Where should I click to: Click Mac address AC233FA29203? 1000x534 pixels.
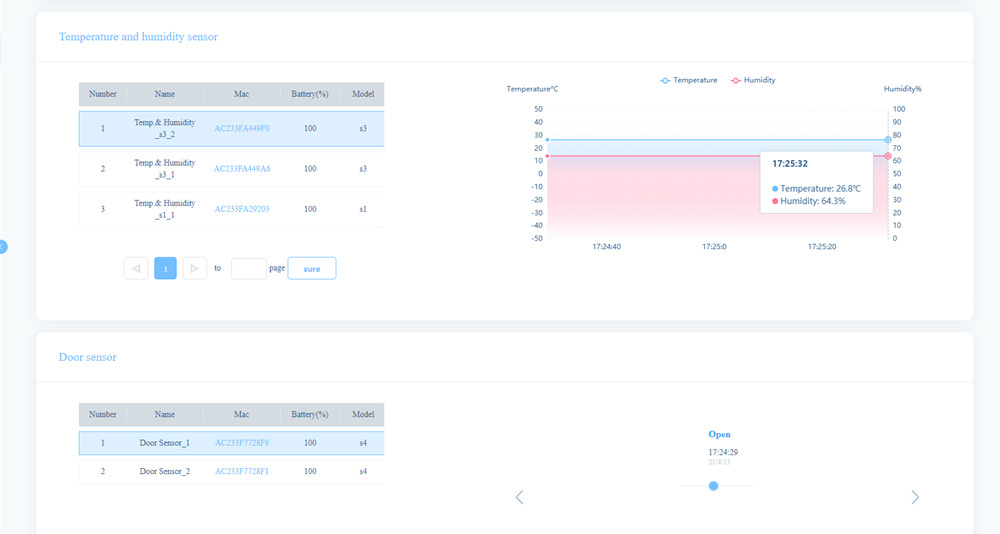pos(241,209)
